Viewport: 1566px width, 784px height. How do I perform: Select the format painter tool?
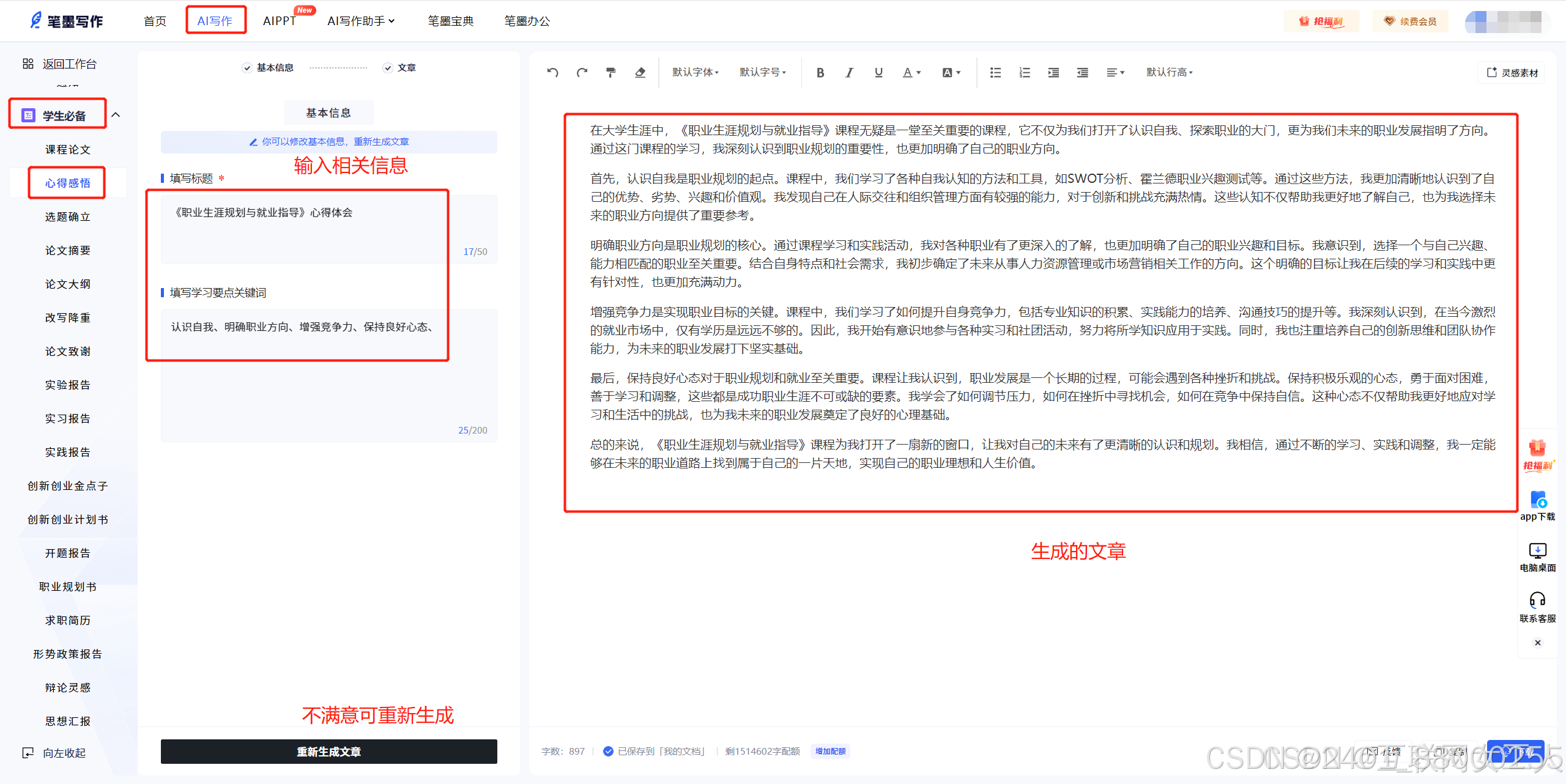pyautogui.click(x=610, y=73)
